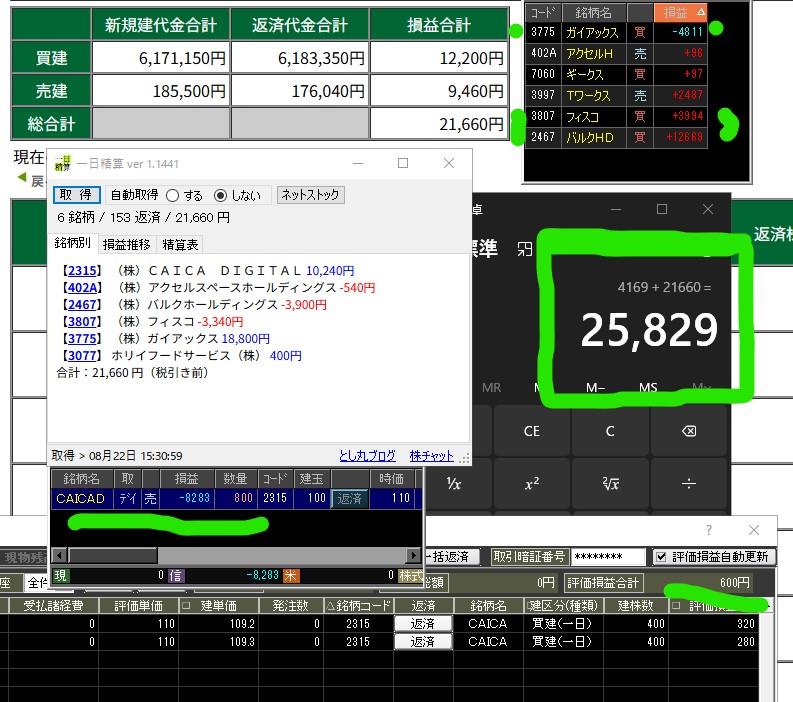Click the 発注数 column header
The height and width of the screenshot is (702, 793).
(290, 605)
